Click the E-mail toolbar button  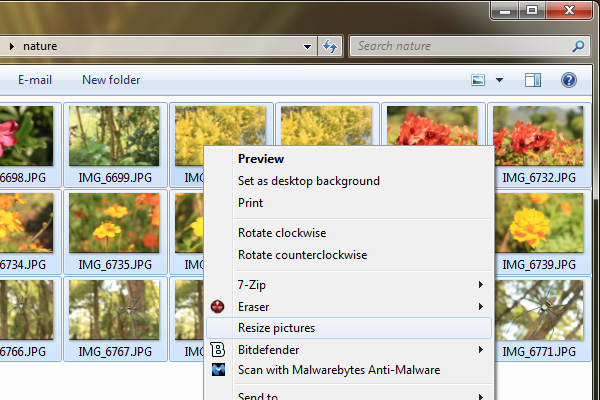[x=35, y=80]
